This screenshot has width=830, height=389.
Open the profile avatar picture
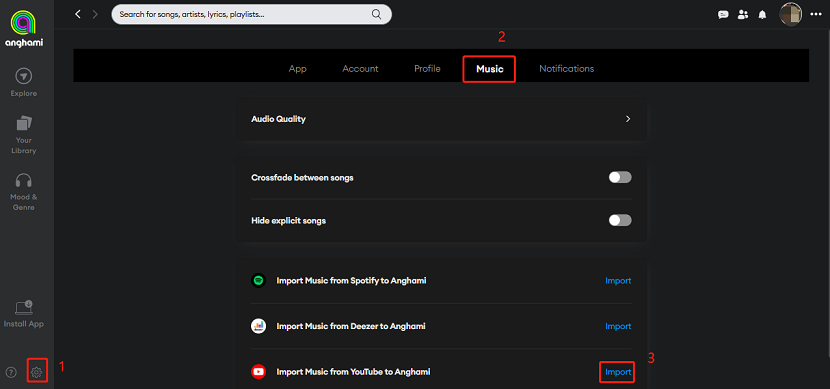[791, 14]
